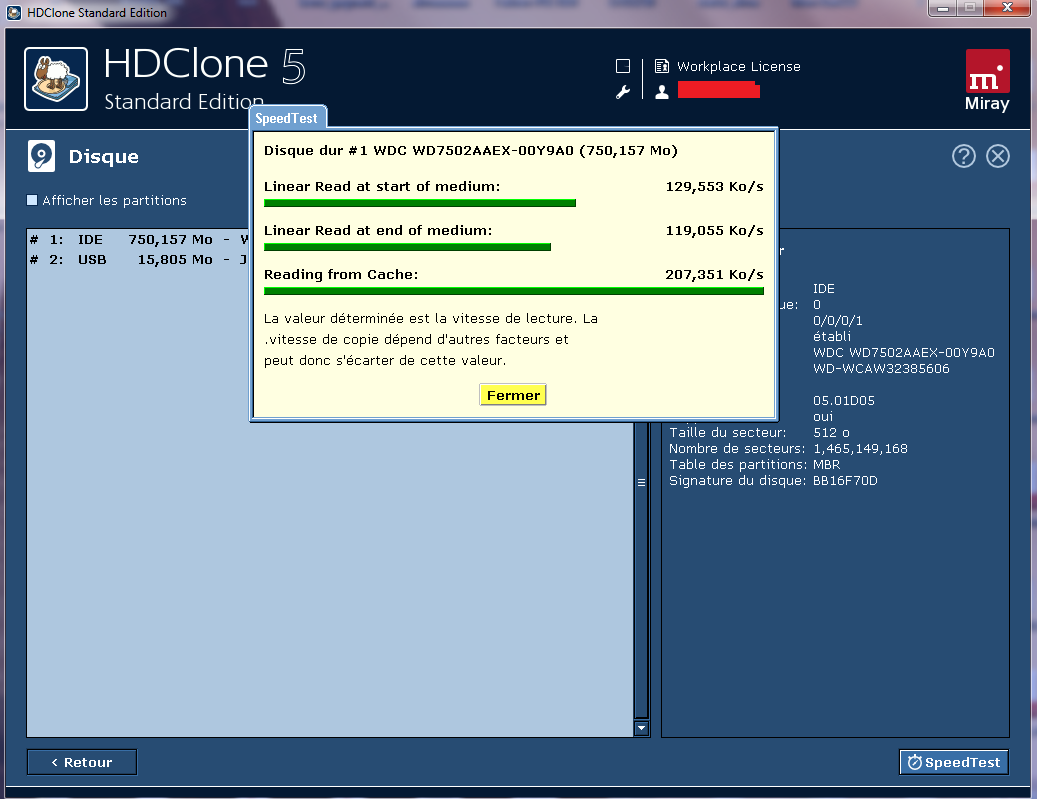1037x799 pixels.
Task: Open the help question mark icon
Action: coord(964,156)
